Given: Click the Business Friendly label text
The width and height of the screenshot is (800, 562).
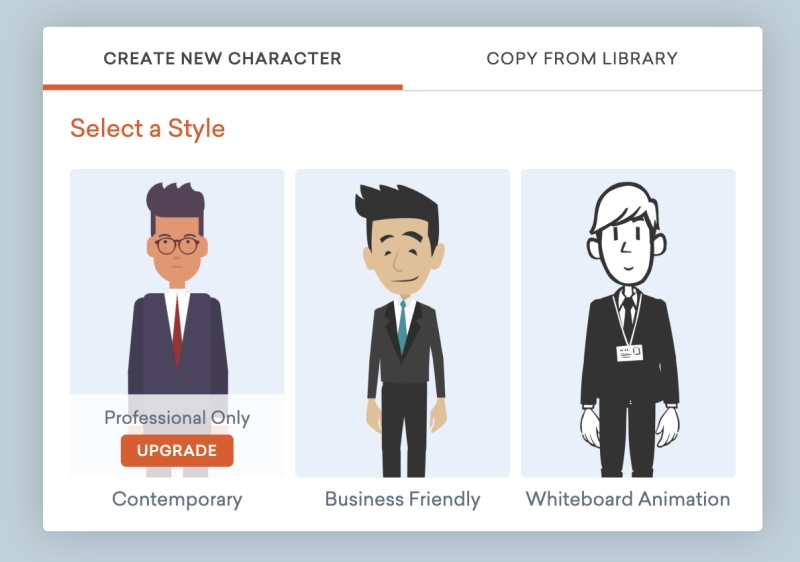Looking at the screenshot, I should coord(403,499).
